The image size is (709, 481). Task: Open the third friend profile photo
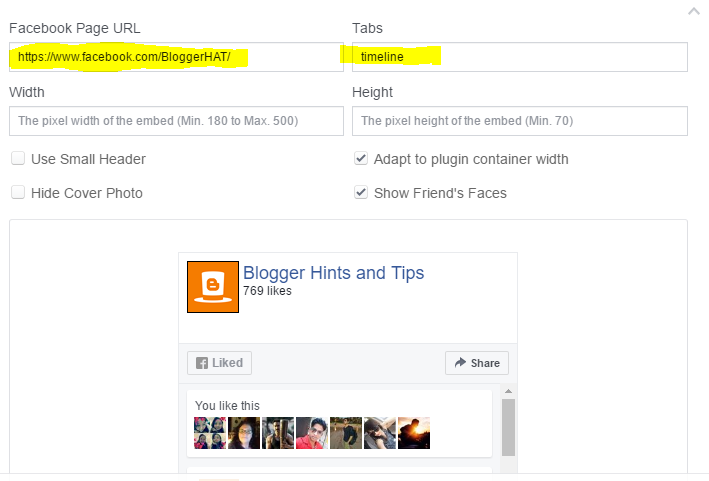tap(278, 433)
